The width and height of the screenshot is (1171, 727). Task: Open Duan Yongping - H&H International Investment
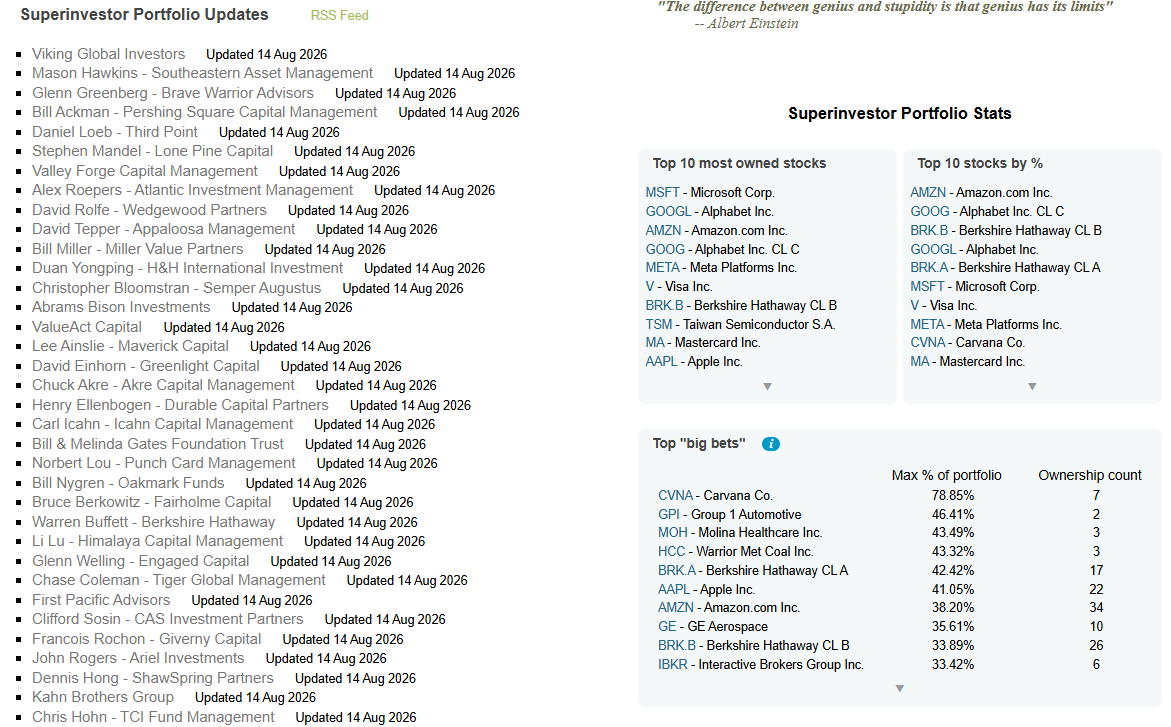(187, 268)
